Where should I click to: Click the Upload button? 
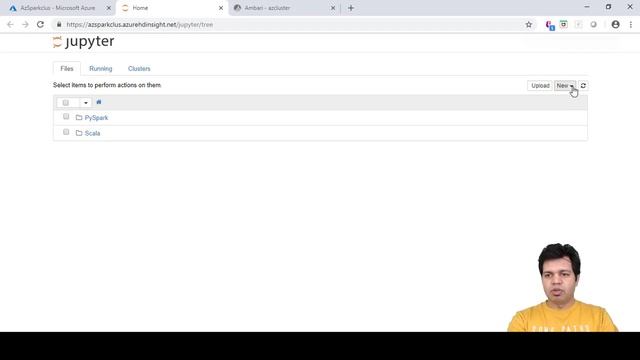click(x=540, y=86)
